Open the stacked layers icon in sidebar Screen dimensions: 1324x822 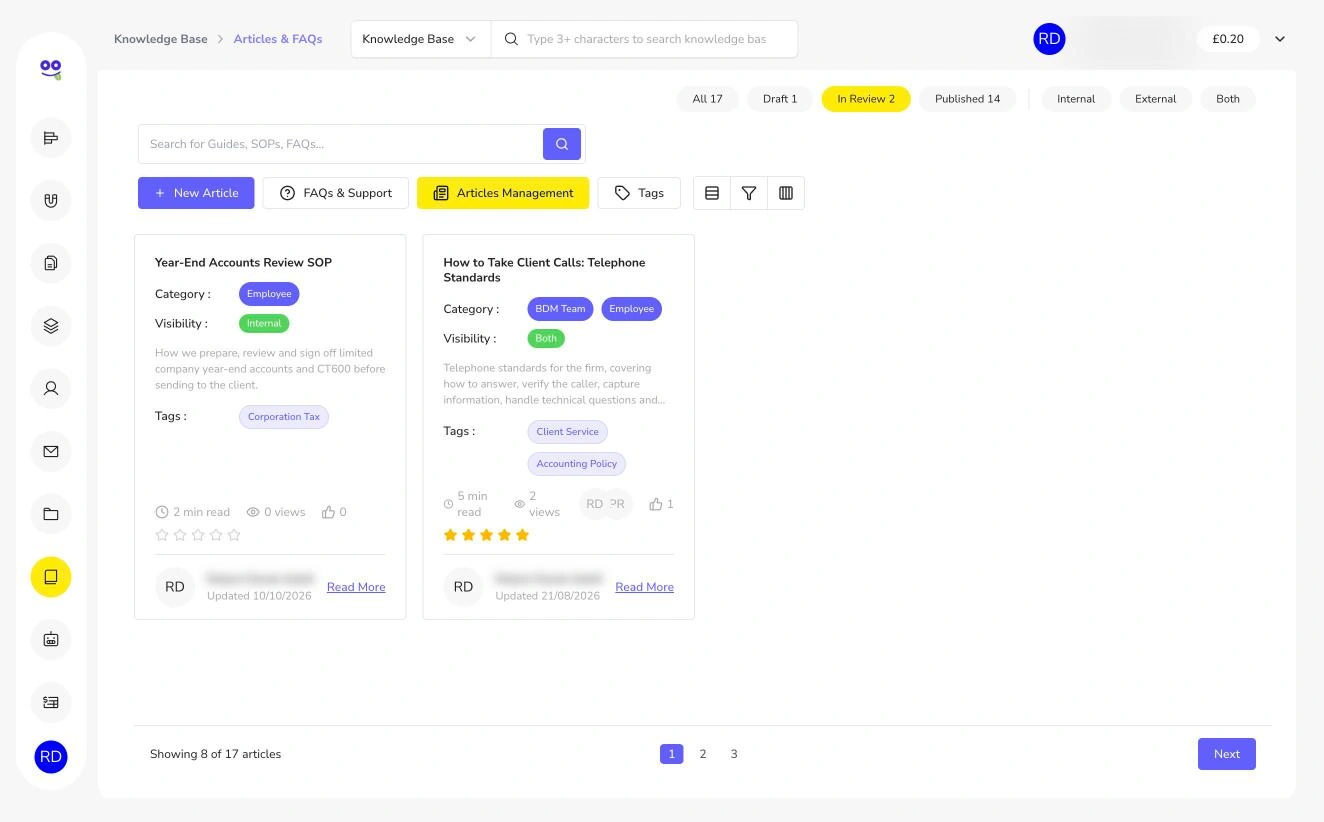pos(51,326)
